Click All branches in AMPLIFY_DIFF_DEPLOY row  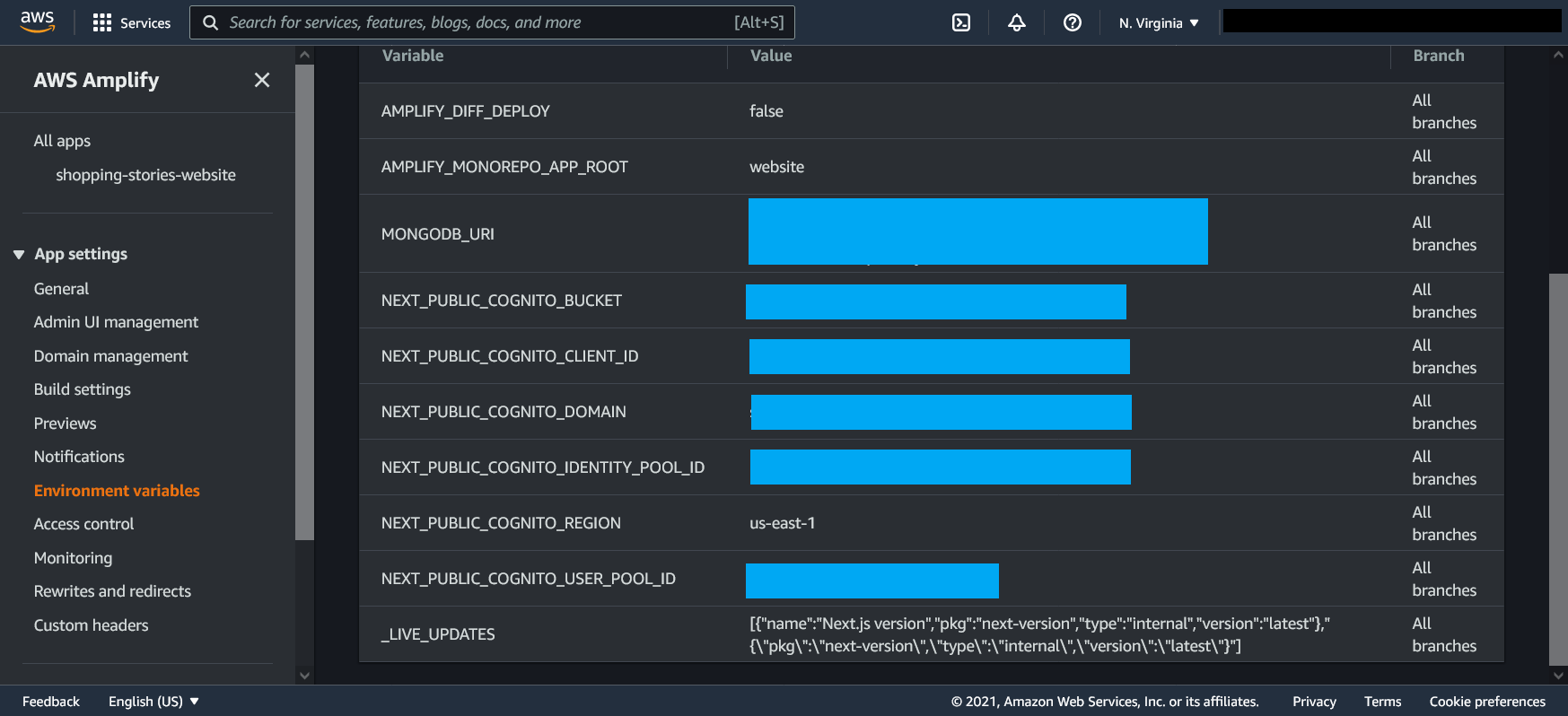click(x=1444, y=111)
